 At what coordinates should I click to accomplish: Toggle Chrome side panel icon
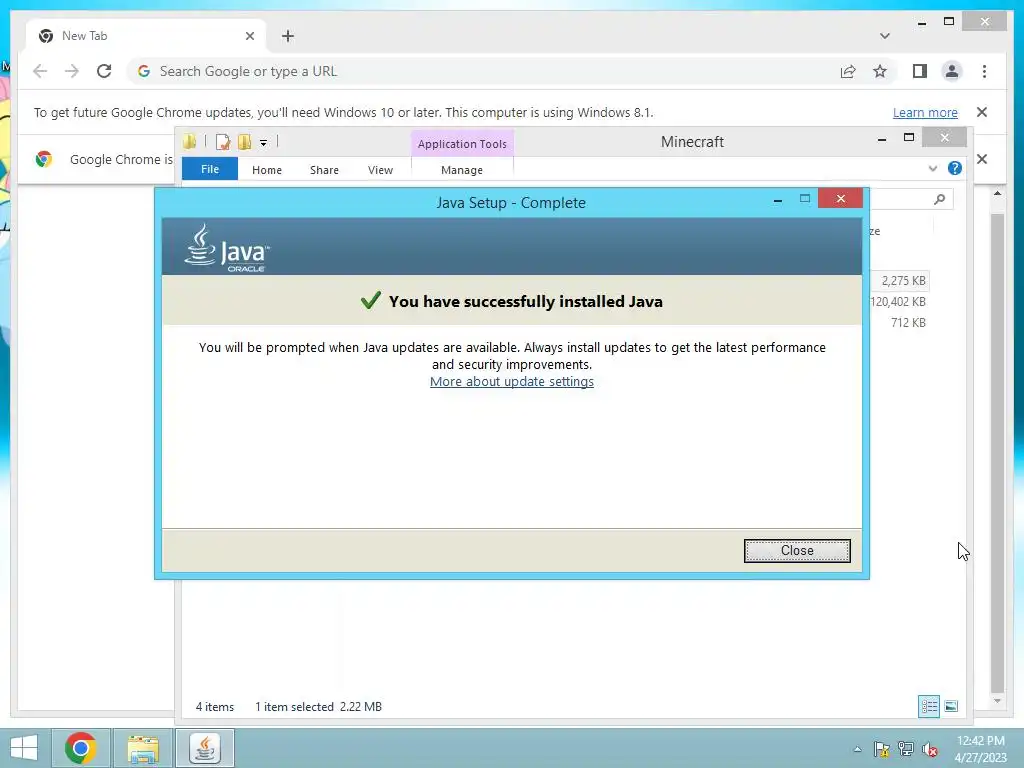920,71
